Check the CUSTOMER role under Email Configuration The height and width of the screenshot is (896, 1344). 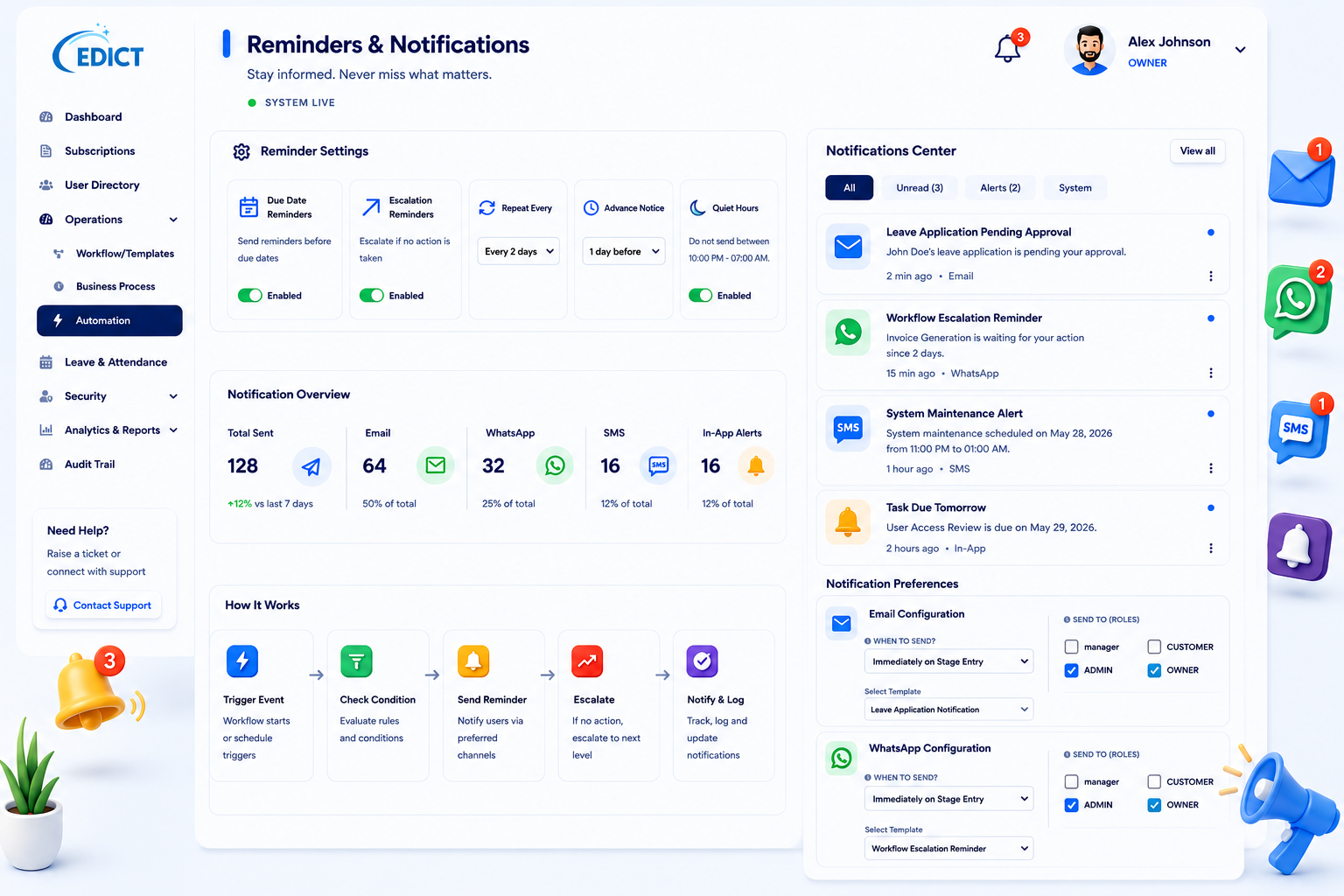pos(1154,647)
